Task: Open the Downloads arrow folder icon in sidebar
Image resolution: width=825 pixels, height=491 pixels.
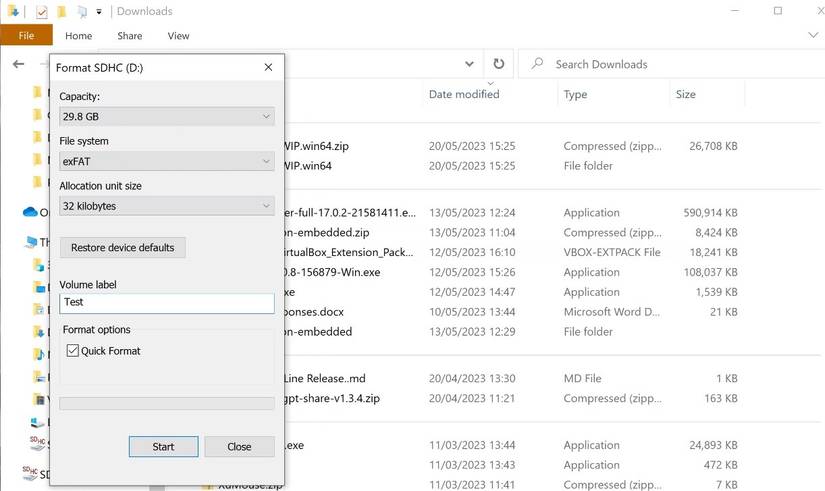Action: (38, 332)
